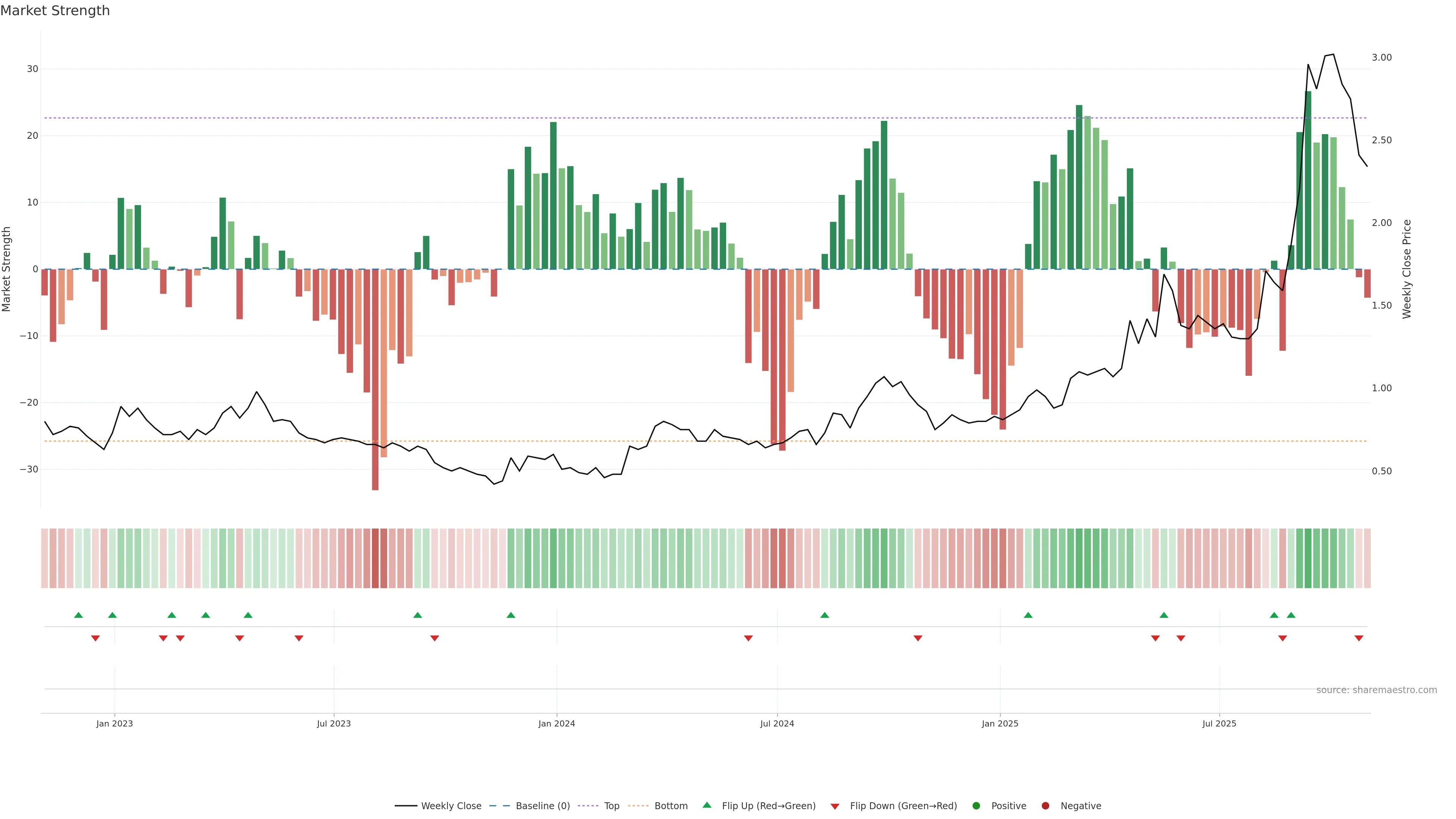1456x819 pixels.
Task: Click the darkest red heatmap strip cell
Action: coord(375,559)
